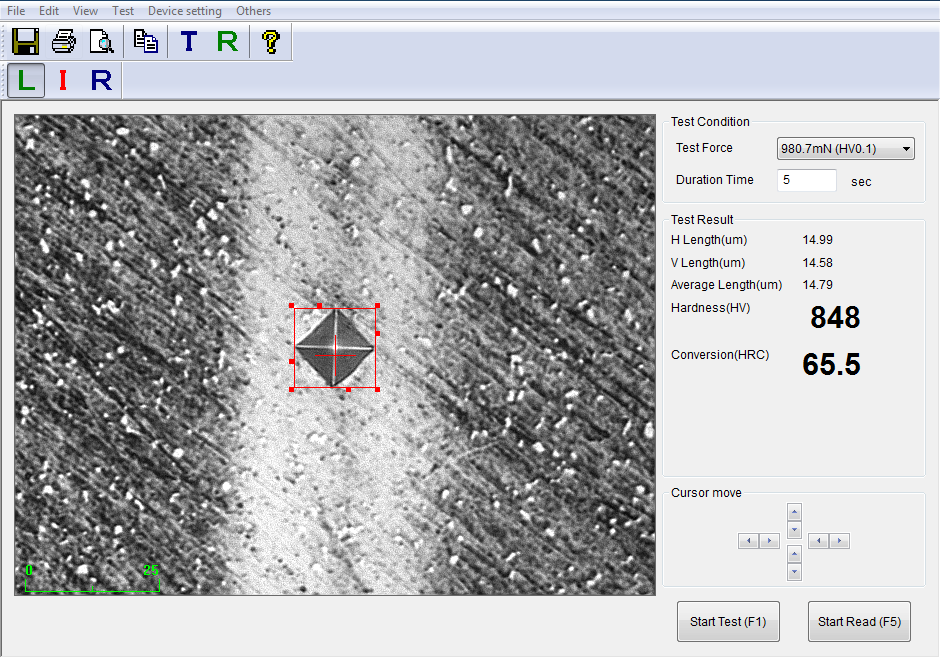Click the H Length value 14.99
The height and width of the screenshot is (657, 940).
coord(818,240)
